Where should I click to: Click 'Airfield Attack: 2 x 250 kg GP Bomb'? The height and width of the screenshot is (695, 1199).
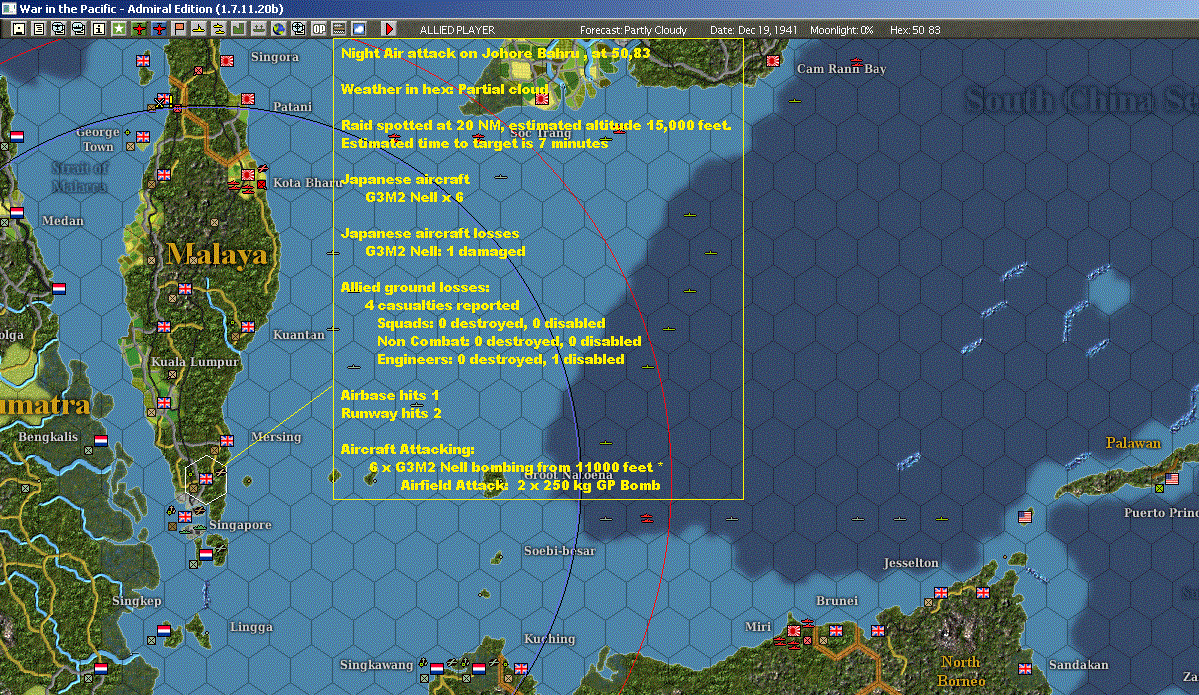(x=530, y=485)
